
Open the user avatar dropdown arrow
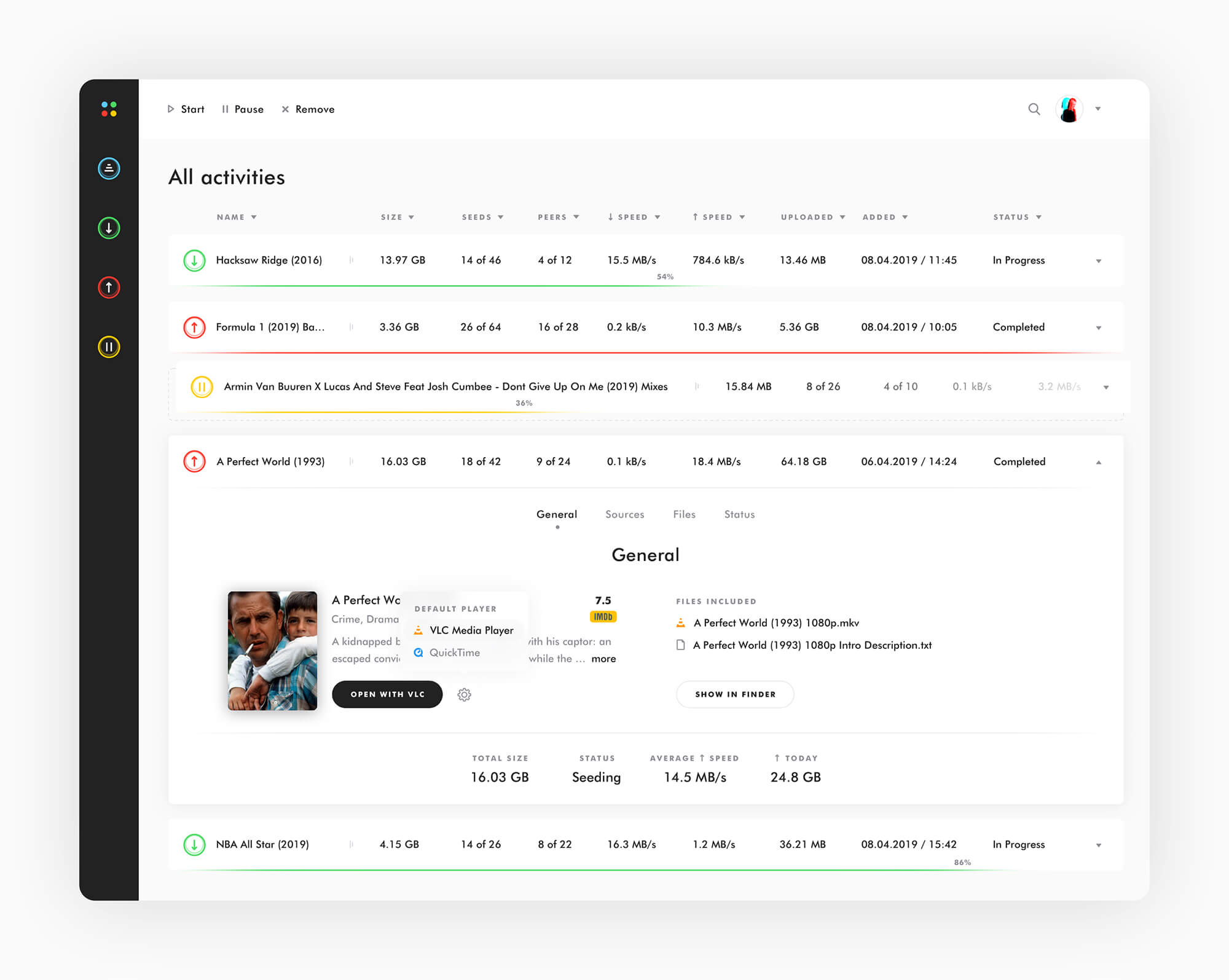(1098, 109)
